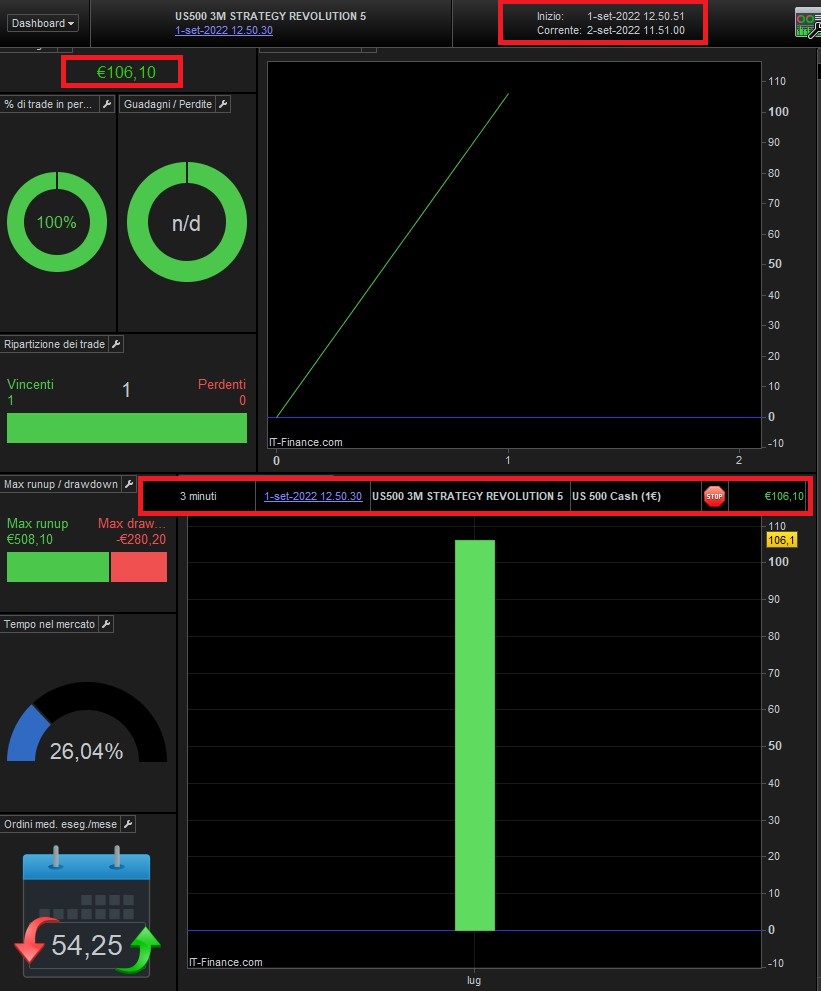Click the green Vincenti trades bar
The height and width of the screenshot is (991, 821).
click(126, 428)
